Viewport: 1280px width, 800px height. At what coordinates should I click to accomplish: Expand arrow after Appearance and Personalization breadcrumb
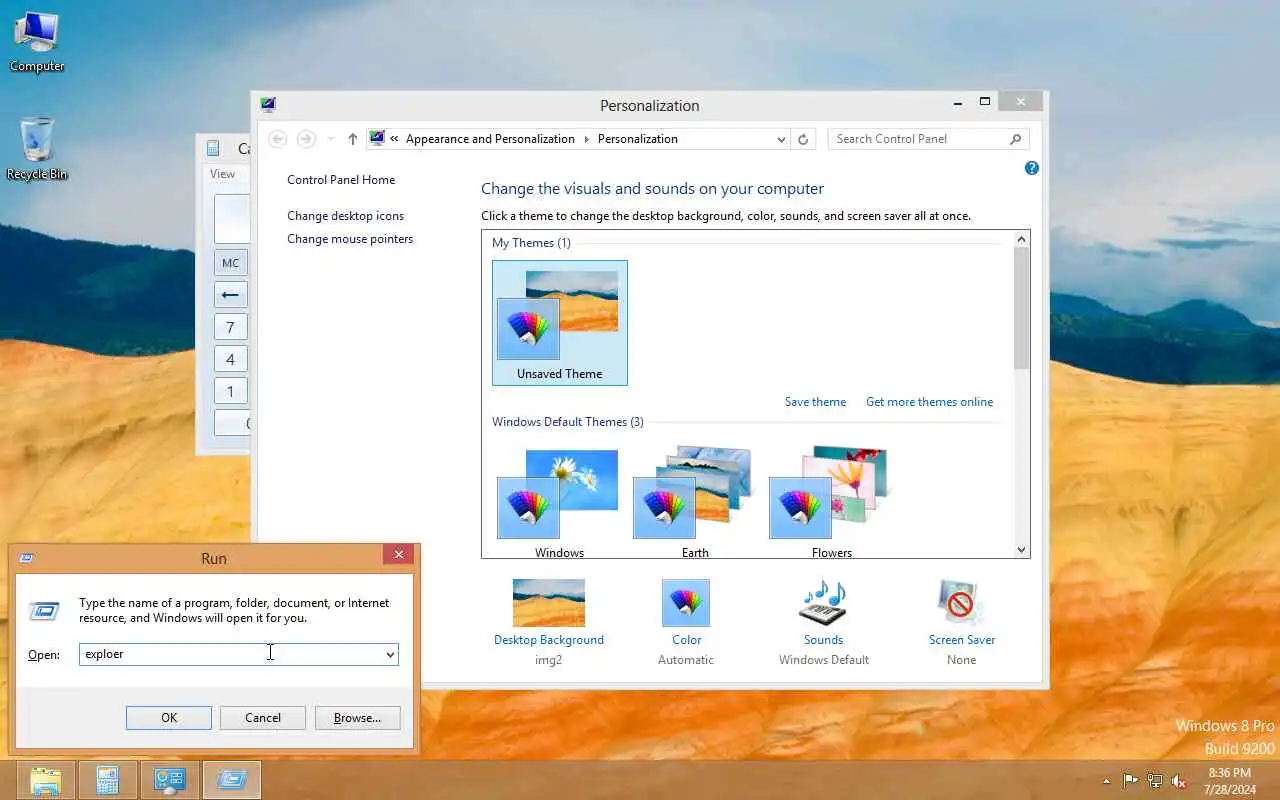click(586, 139)
